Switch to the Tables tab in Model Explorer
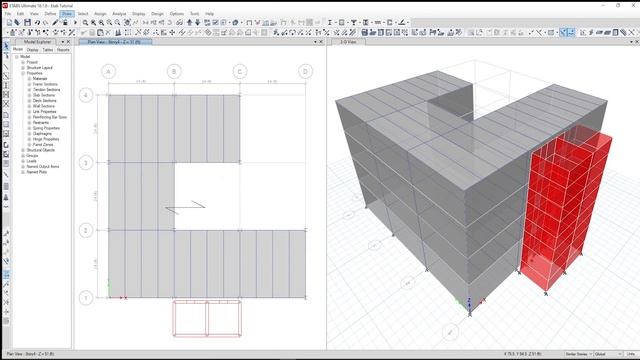Viewport: 640px width, 360px height. [48, 50]
